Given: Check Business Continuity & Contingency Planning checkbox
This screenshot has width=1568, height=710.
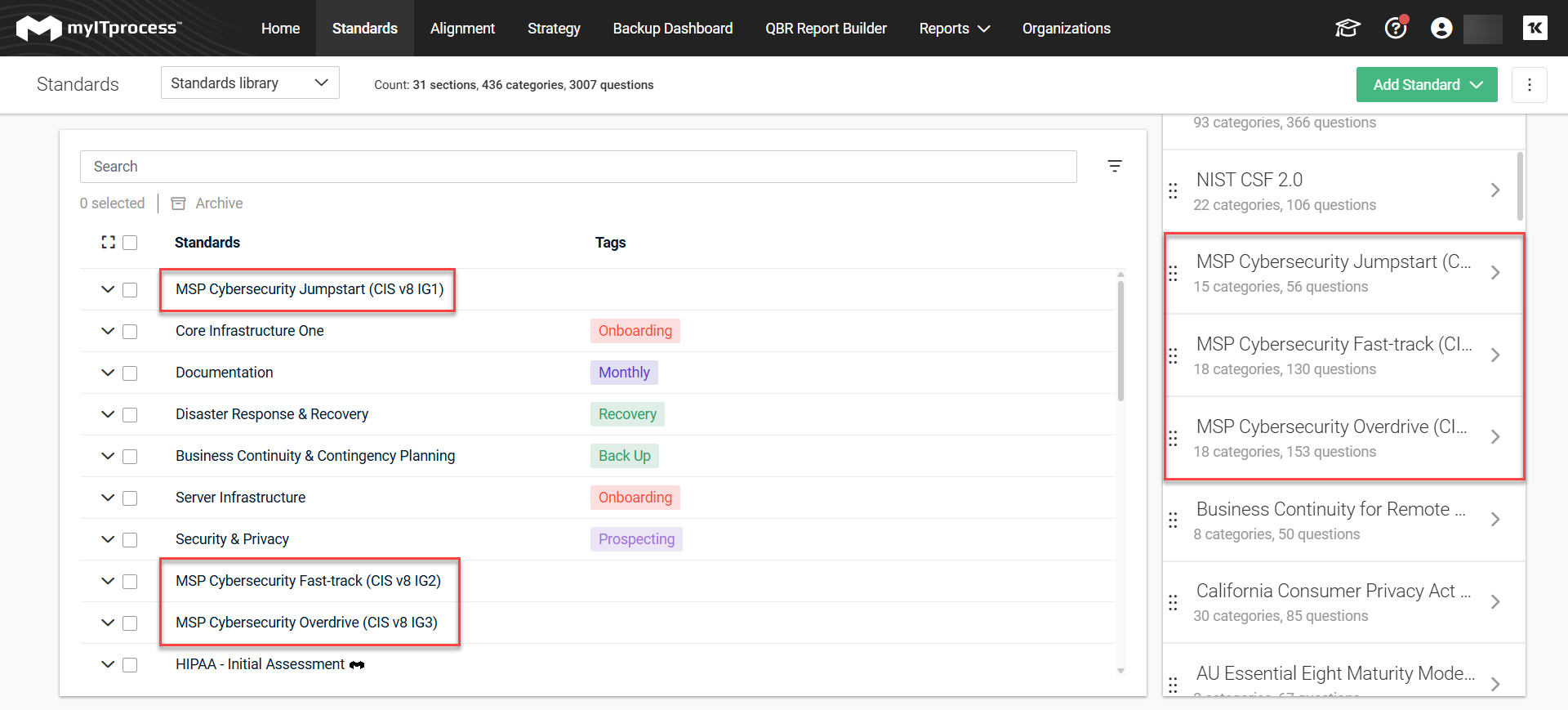Looking at the screenshot, I should coord(130,457).
